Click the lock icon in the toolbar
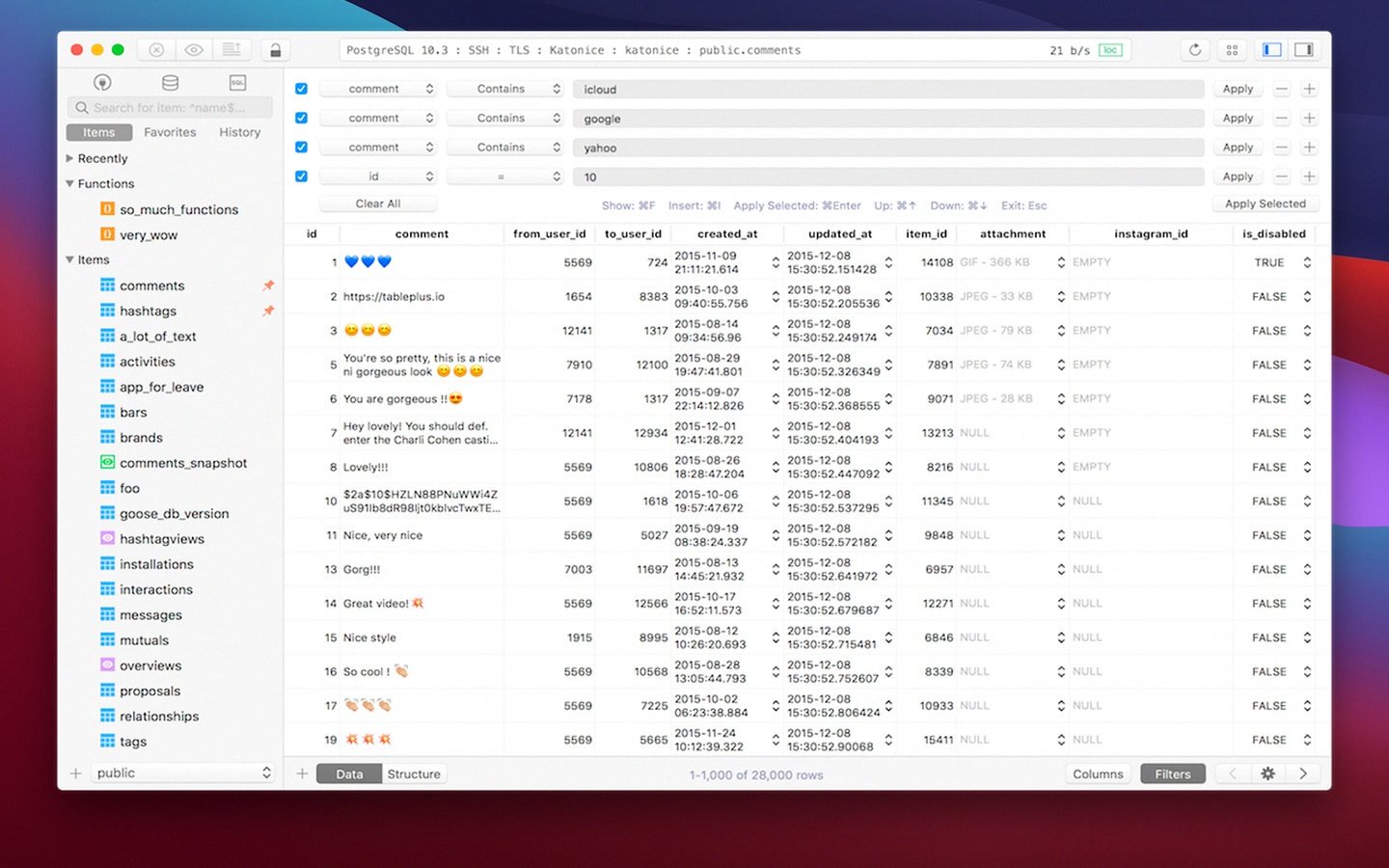1389x868 pixels. point(275,50)
